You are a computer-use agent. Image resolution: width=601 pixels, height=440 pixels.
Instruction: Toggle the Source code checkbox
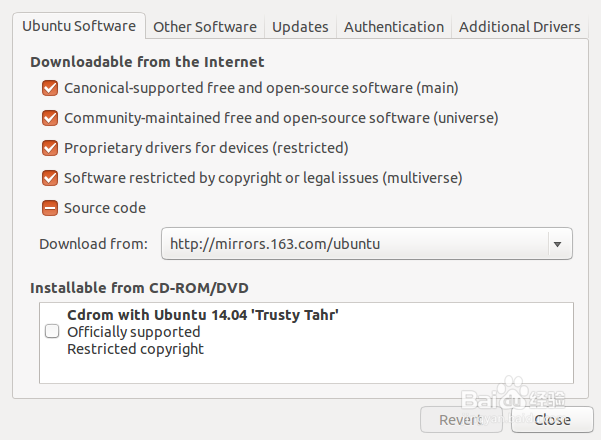(50, 208)
